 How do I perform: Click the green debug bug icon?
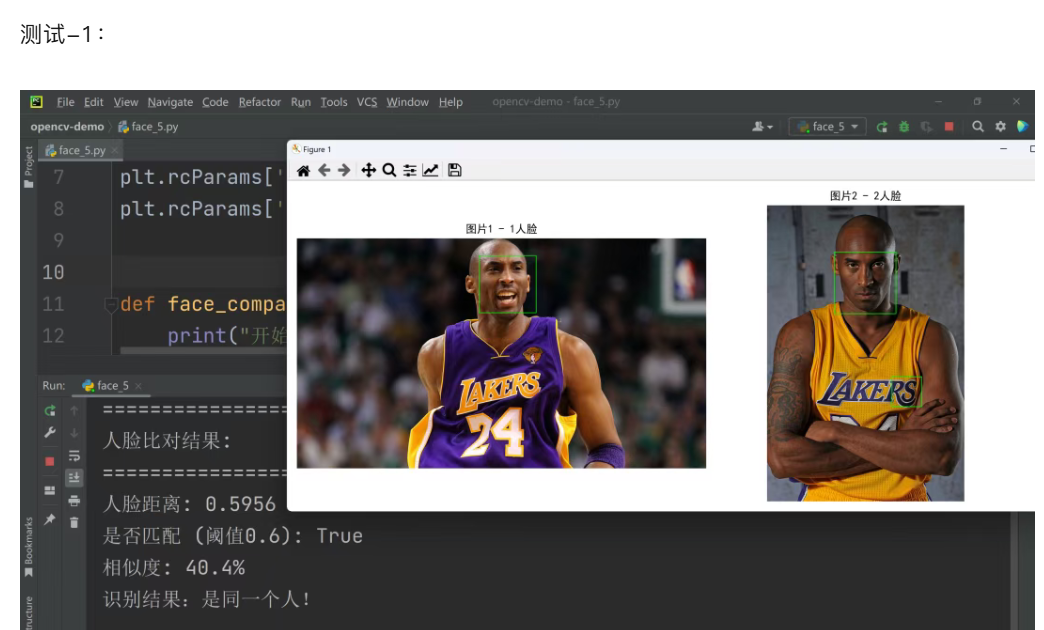pos(904,127)
